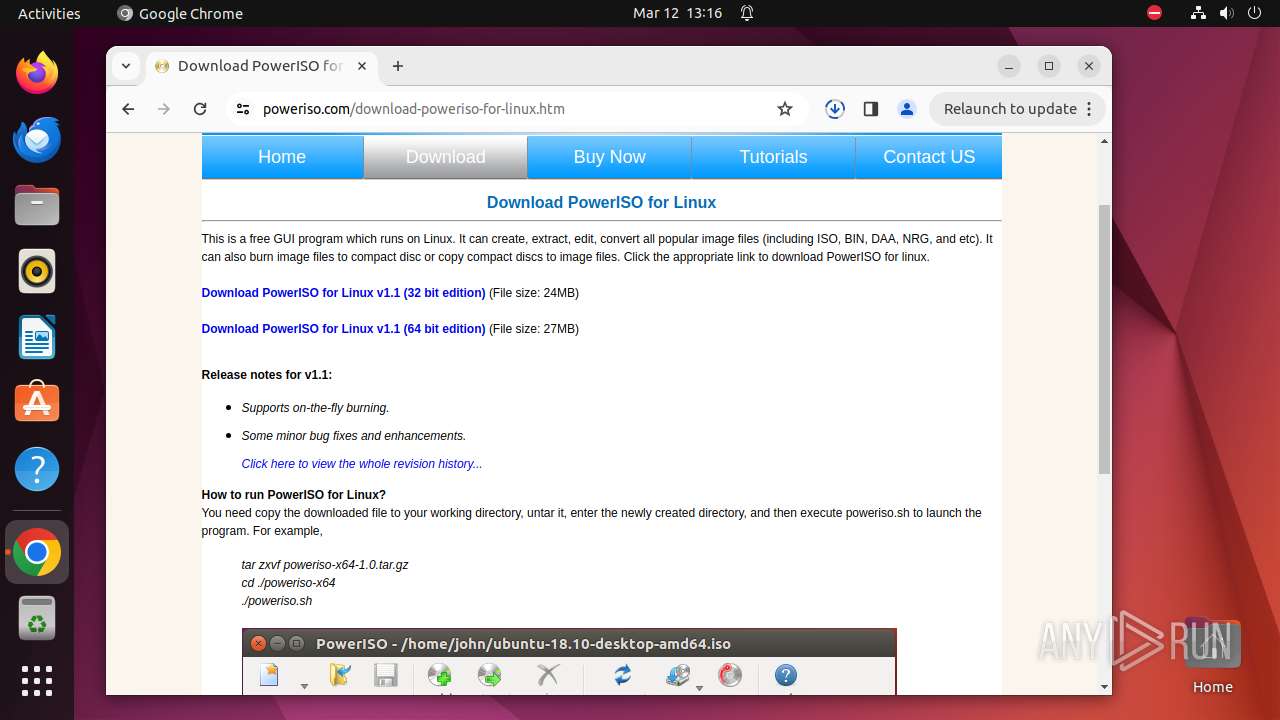Reload the PowerISO page
1280x720 pixels.
click(200, 109)
